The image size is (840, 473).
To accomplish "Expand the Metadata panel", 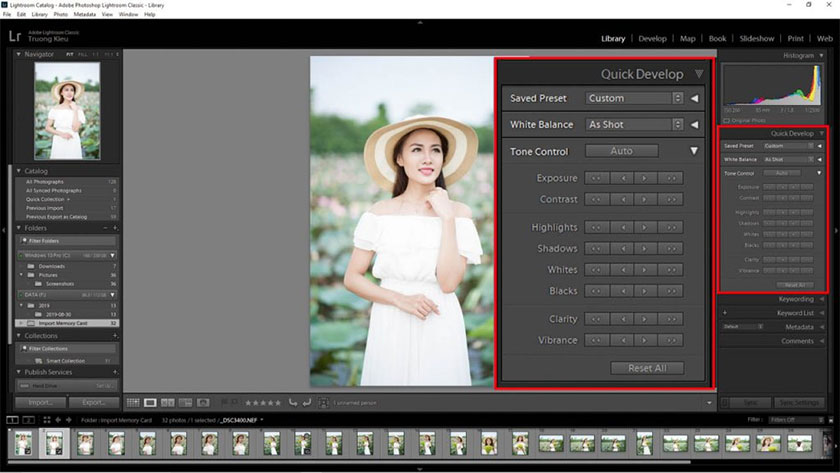I will [822, 327].
